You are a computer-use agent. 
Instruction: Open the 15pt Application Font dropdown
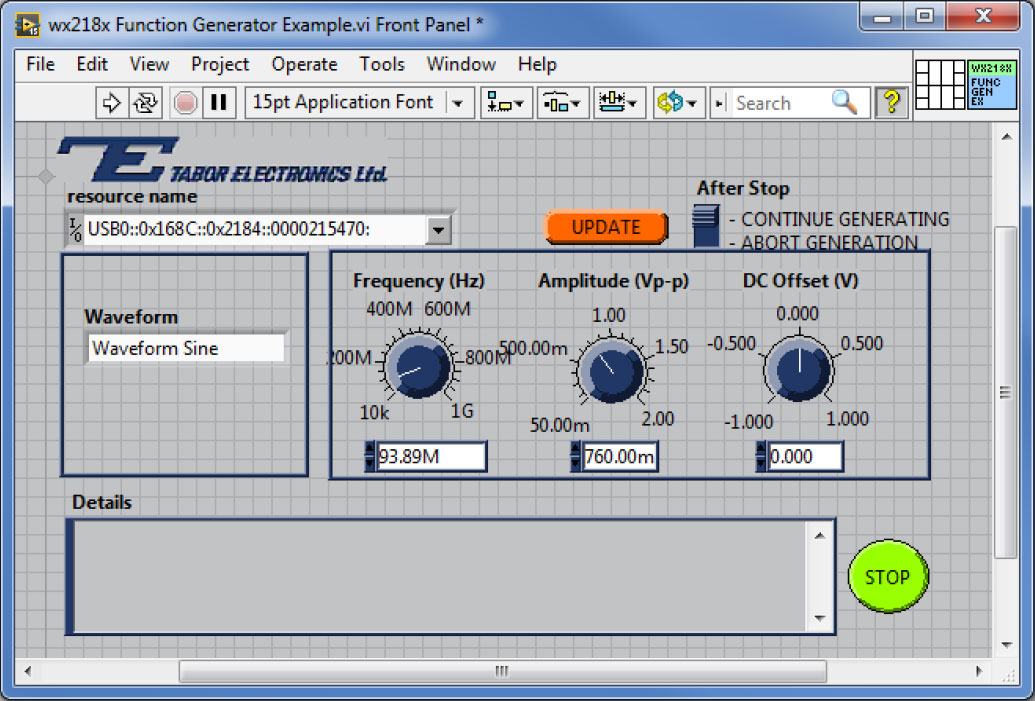[x=458, y=102]
